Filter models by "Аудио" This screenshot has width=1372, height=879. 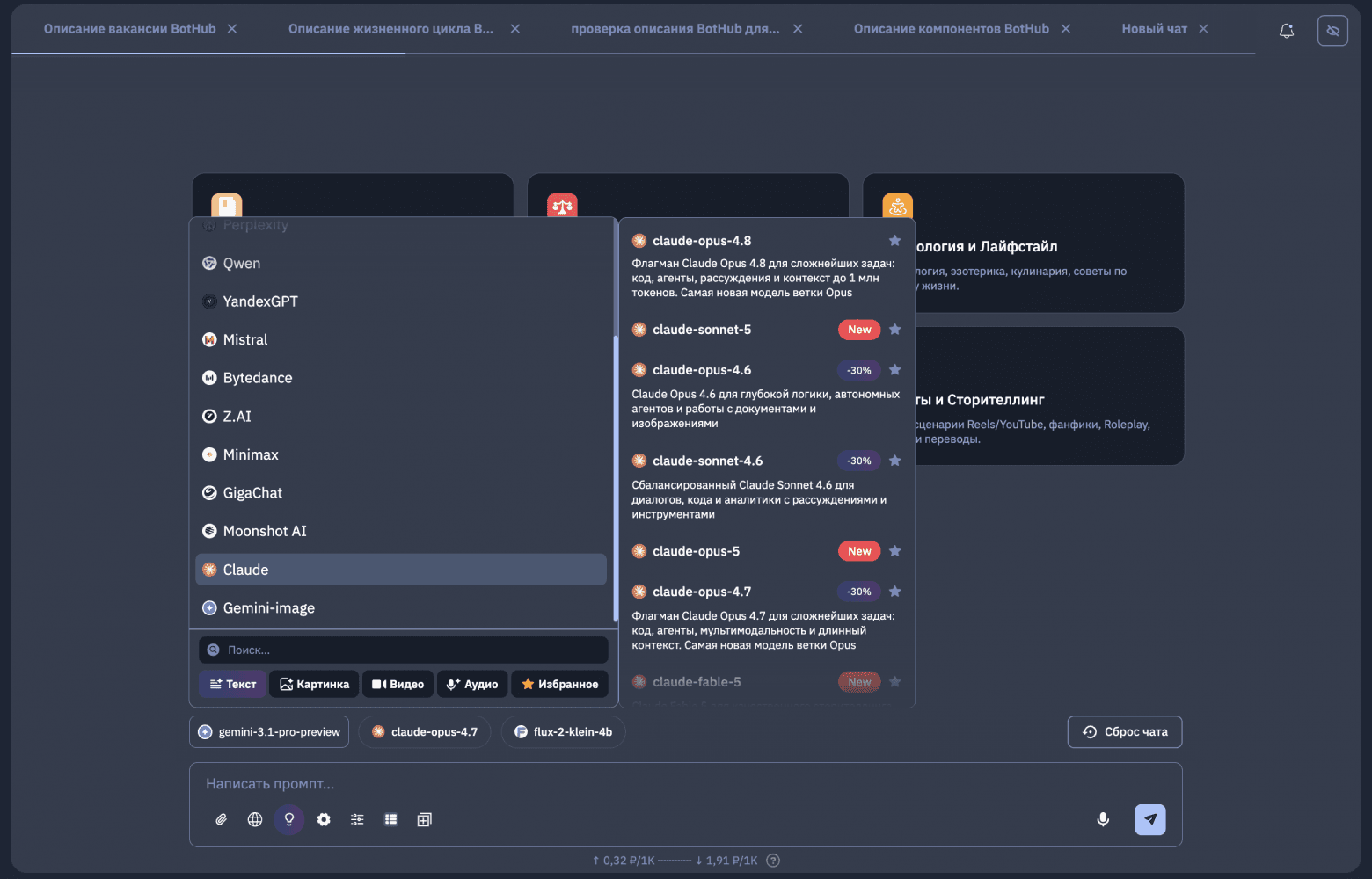[472, 684]
